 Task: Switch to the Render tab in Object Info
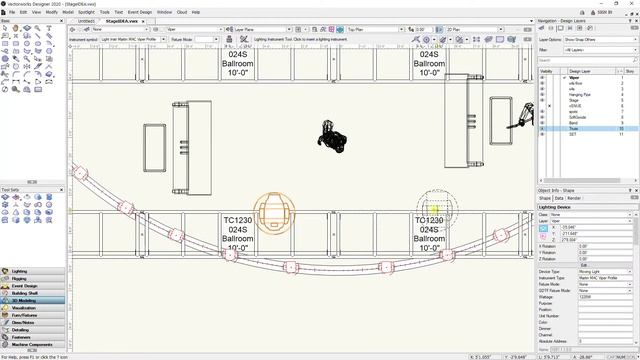click(574, 198)
